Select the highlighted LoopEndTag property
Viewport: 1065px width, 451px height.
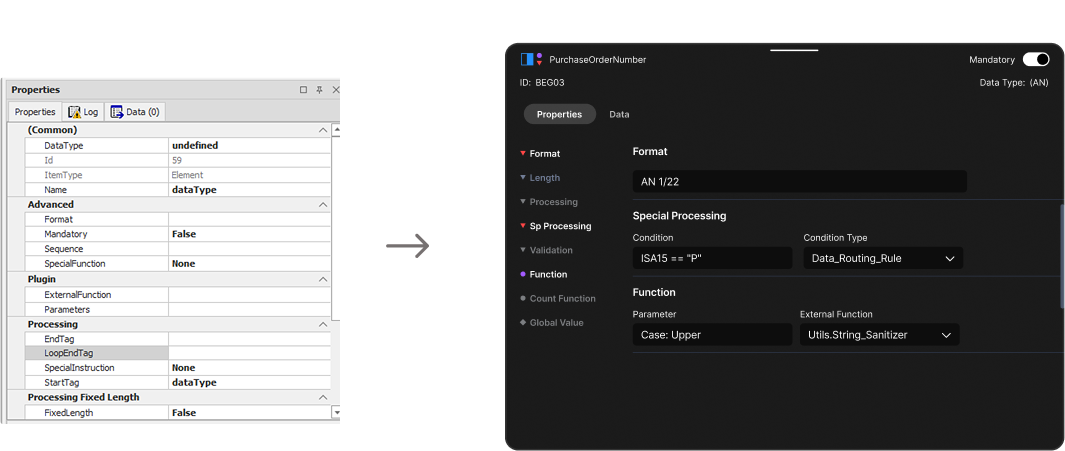point(96,353)
